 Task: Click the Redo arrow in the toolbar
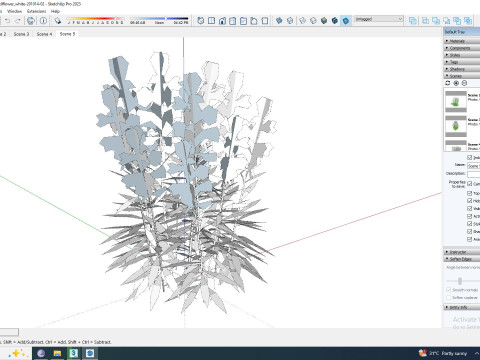(18, 21)
